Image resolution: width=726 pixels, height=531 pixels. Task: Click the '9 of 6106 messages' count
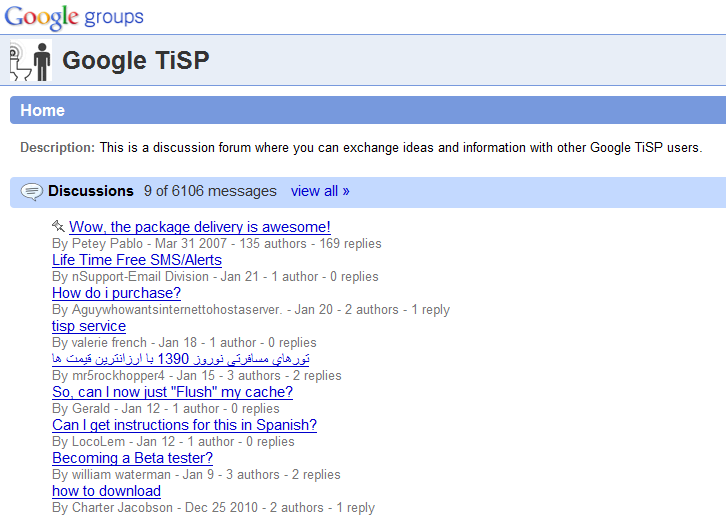tap(210, 191)
